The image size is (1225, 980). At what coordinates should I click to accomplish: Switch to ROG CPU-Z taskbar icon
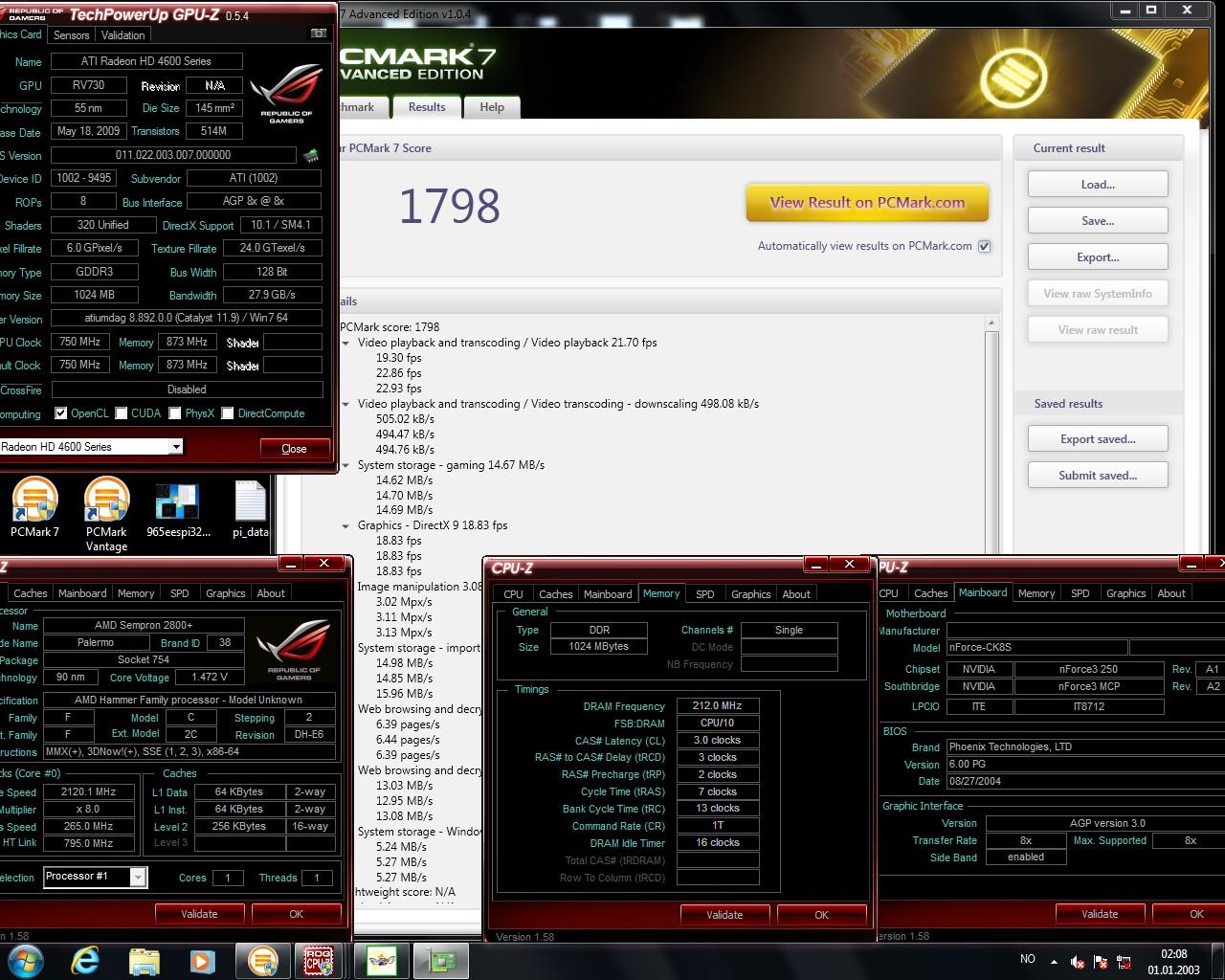coord(318,960)
